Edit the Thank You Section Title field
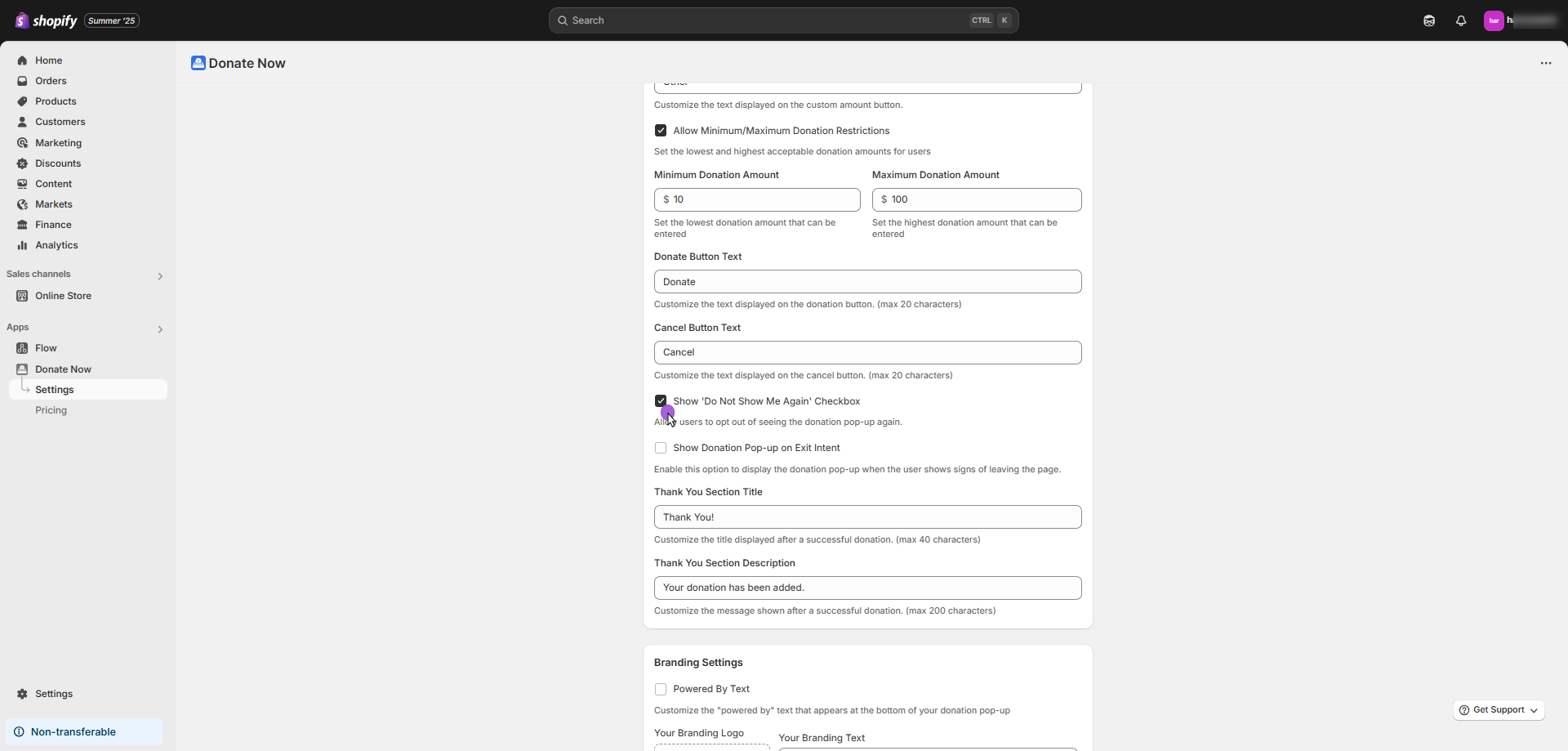This screenshot has width=1568, height=751. 868,517
